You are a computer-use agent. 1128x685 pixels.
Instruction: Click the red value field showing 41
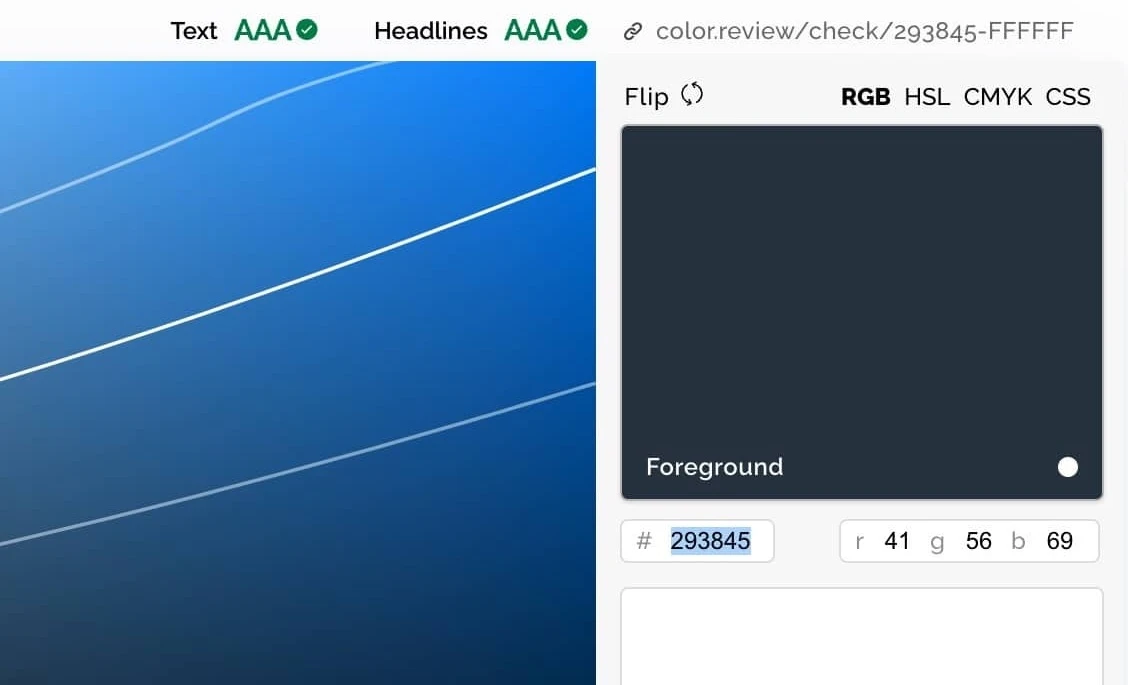pos(897,541)
